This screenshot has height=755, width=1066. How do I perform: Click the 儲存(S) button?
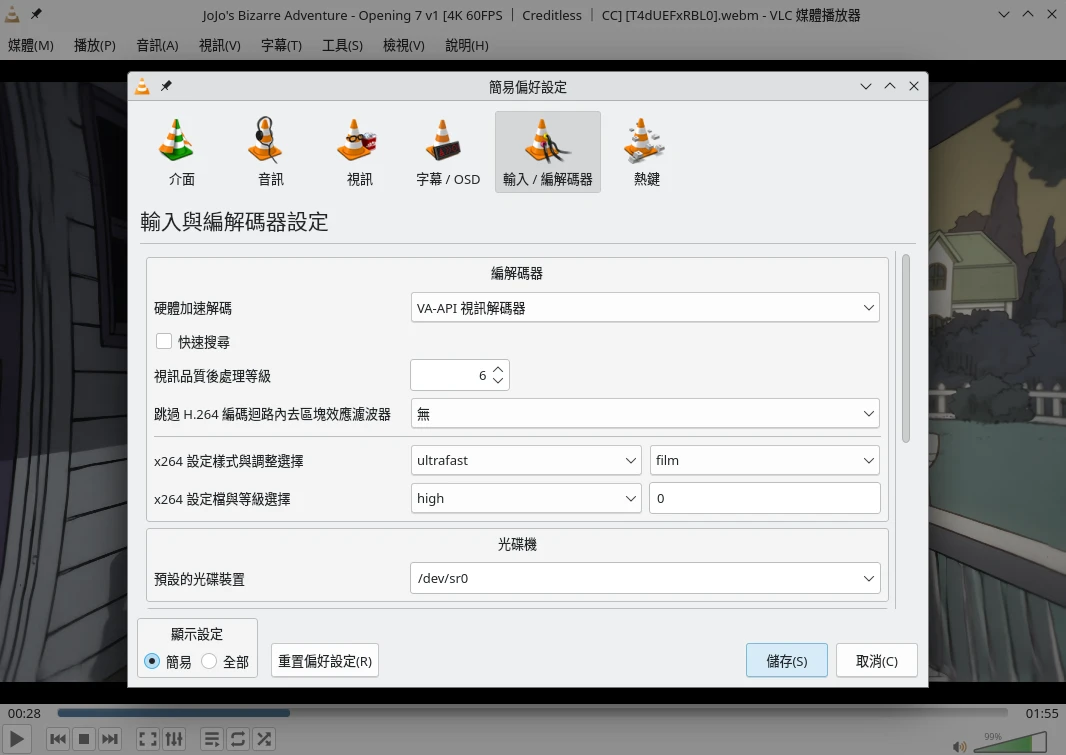coord(786,661)
